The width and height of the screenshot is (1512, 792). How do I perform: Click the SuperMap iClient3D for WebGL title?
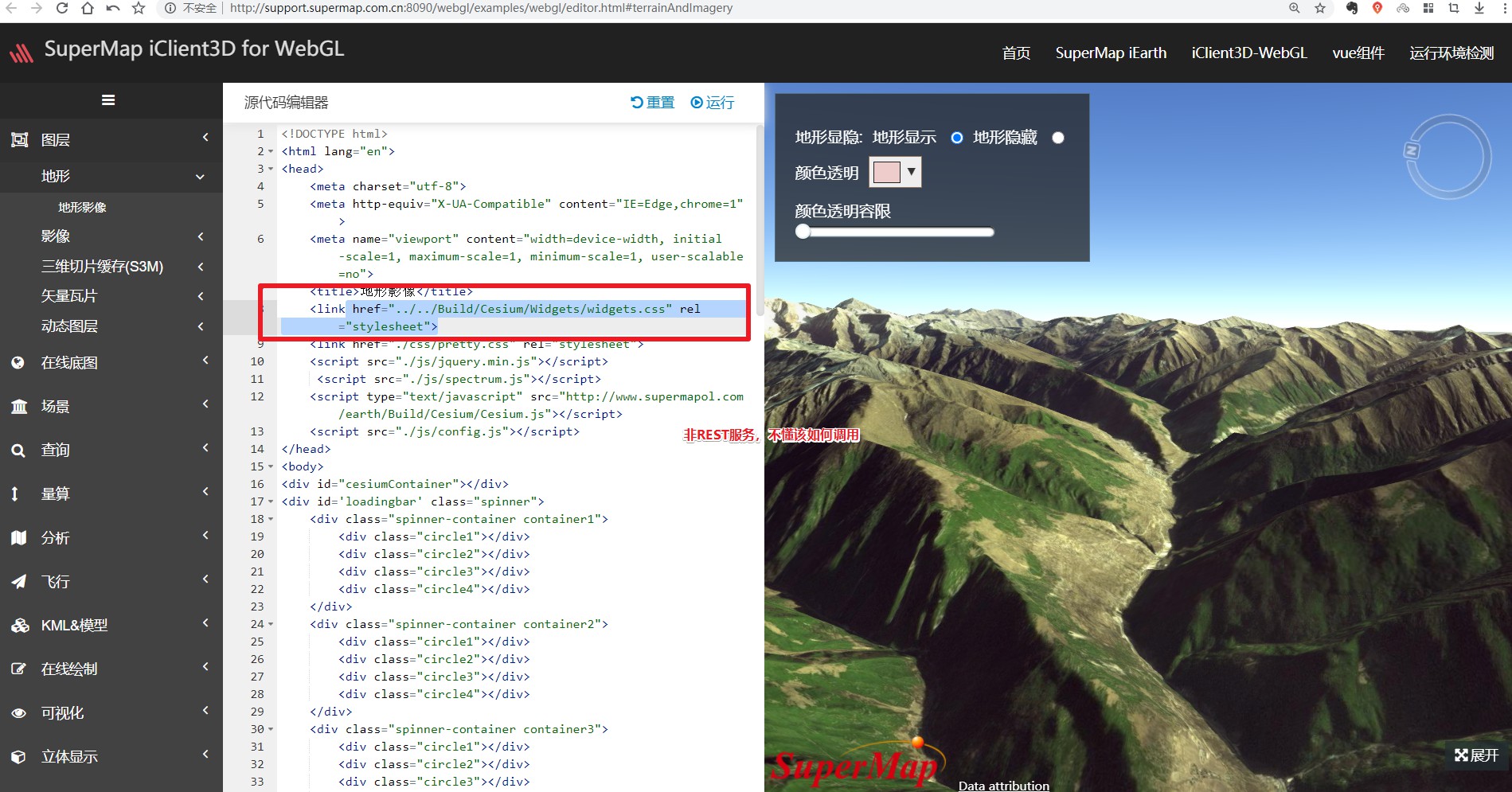194,49
